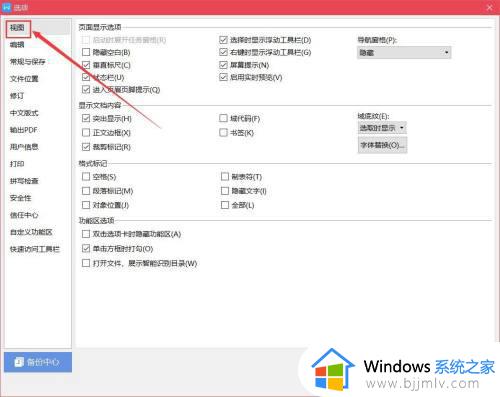The width and height of the screenshot is (500, 397).
Task: Check 段落标记(M) option
Action: tap(86, 191)
